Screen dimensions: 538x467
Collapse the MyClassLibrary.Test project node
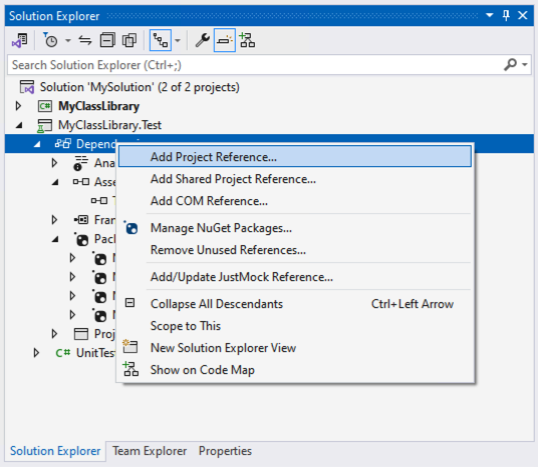(19, 126)
